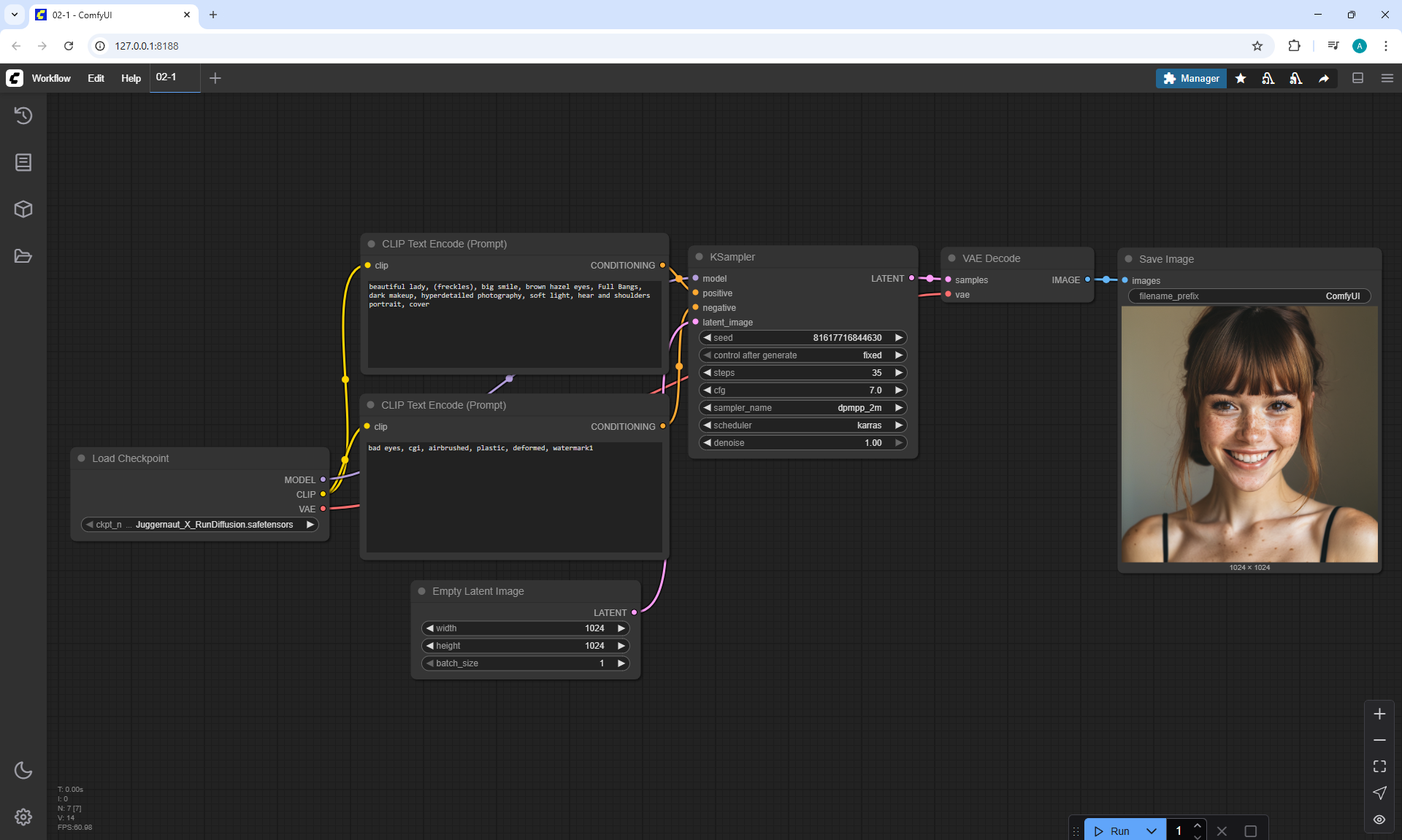
Task: Toggle link visibility eye icon
Action: pyautogui.click(x=1379, y=820)
